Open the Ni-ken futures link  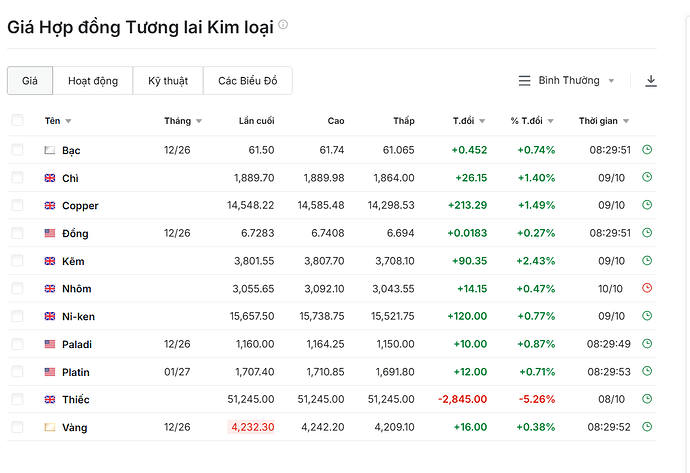click(78, 317)
